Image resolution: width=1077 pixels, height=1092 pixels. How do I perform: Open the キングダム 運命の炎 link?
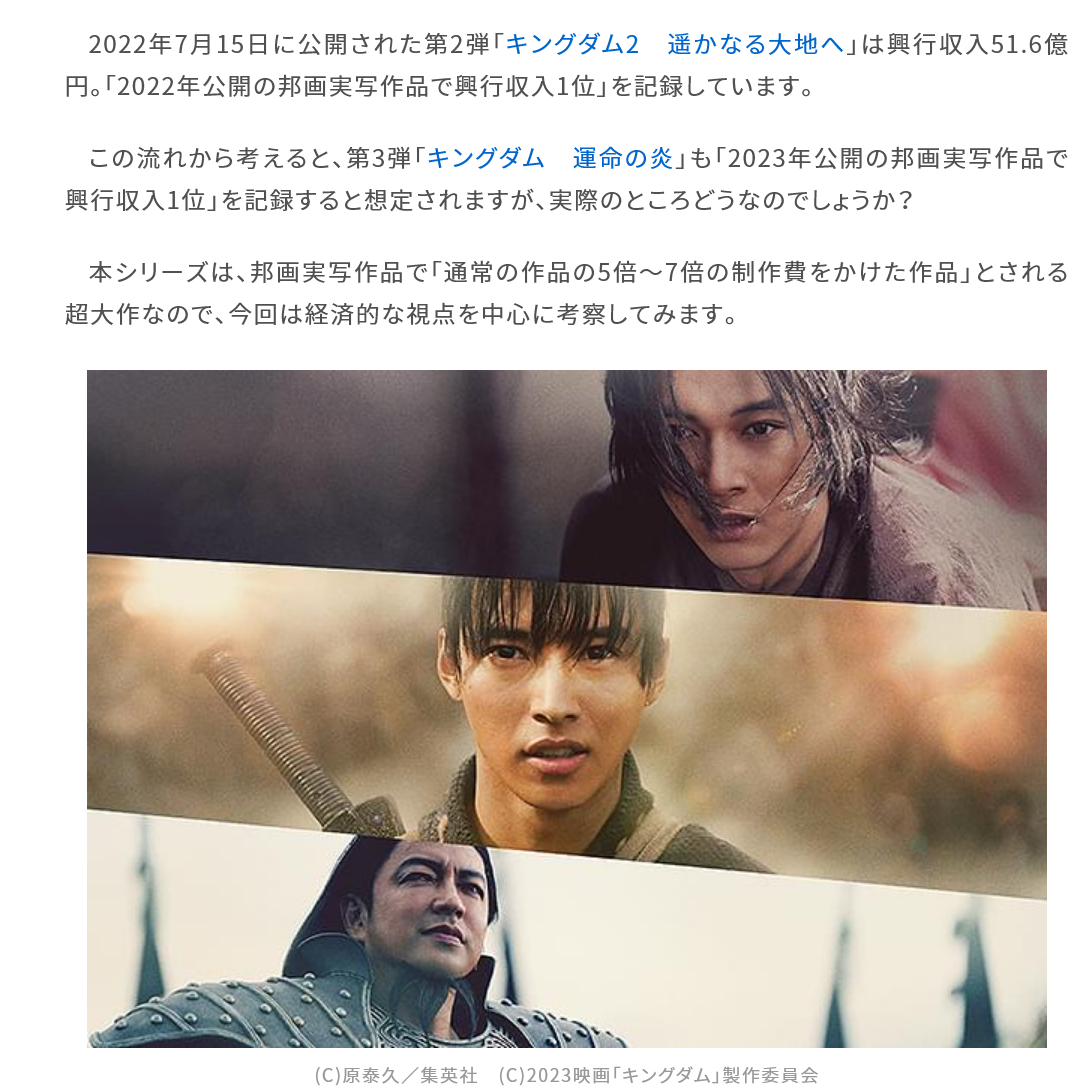click(550, 158)
